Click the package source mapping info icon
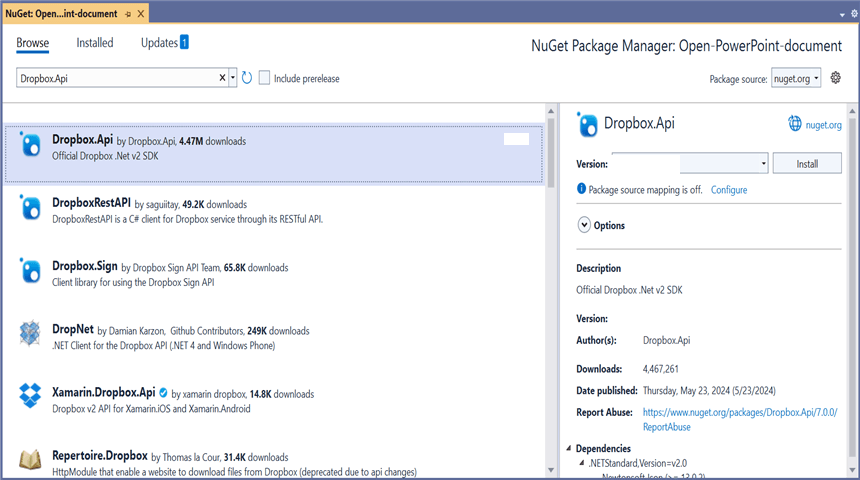Screen dimensions: 860x480 [581, 189]
